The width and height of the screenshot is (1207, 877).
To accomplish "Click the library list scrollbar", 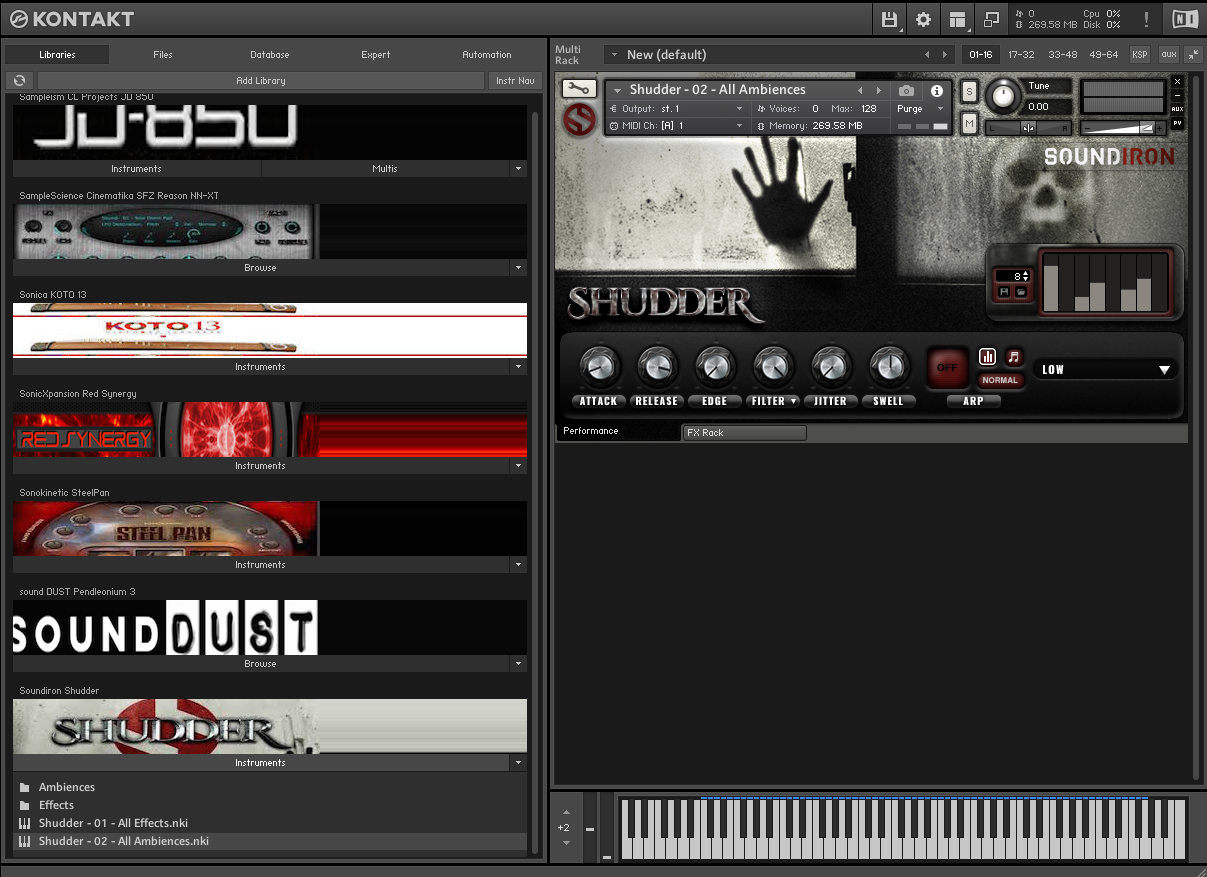I will pyautogui.click(x=534, y=480).
